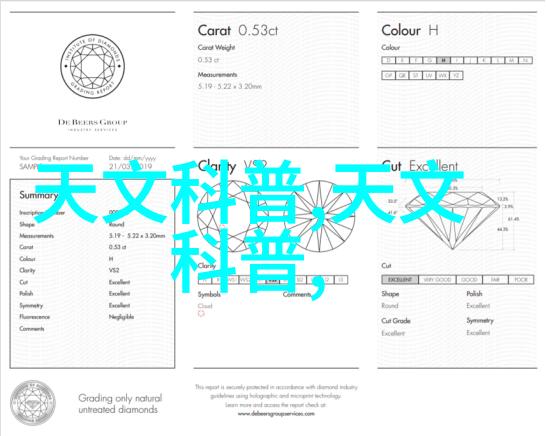Click 'Excellent' under Symmetry in Cut section
The height and width of the screenshot is (436, 546).
coord(478,333)
